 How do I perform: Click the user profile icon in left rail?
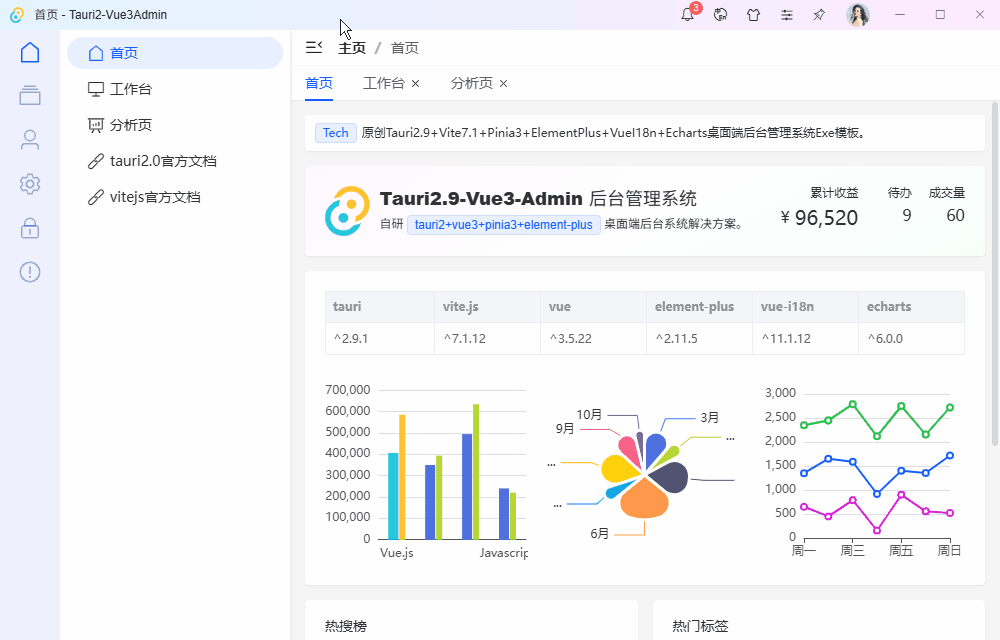tap(30, 139)
